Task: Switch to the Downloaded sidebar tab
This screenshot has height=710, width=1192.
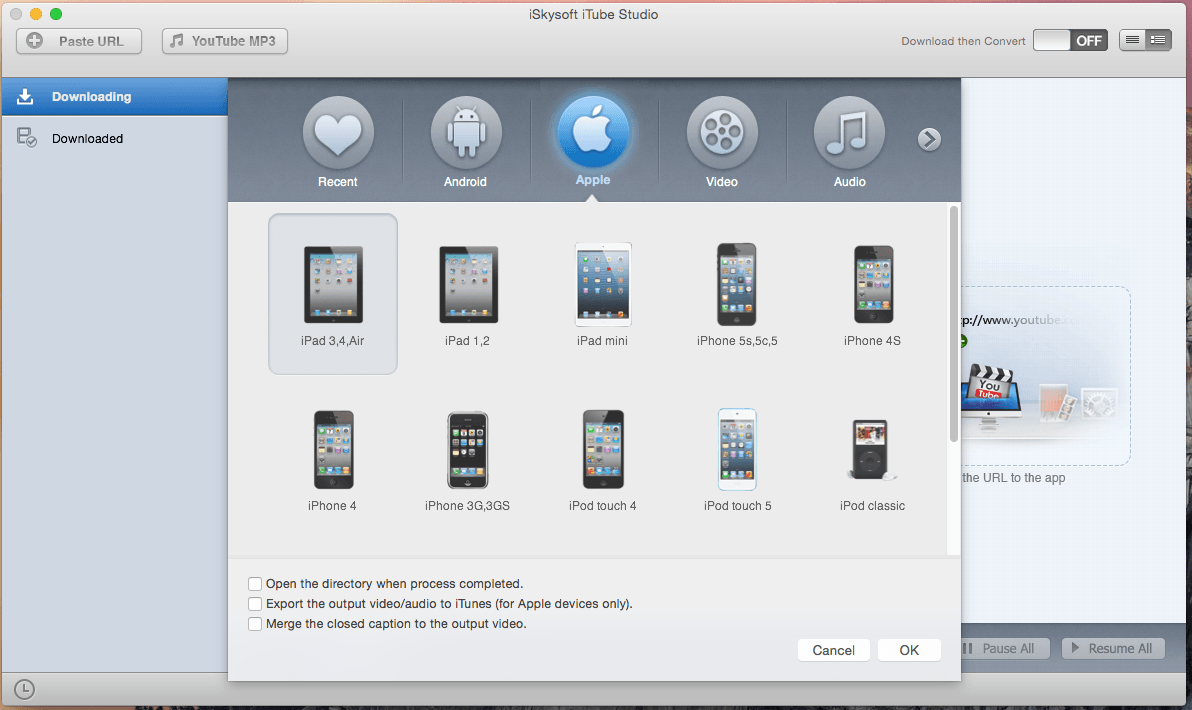Action: (x=115, y=138)
